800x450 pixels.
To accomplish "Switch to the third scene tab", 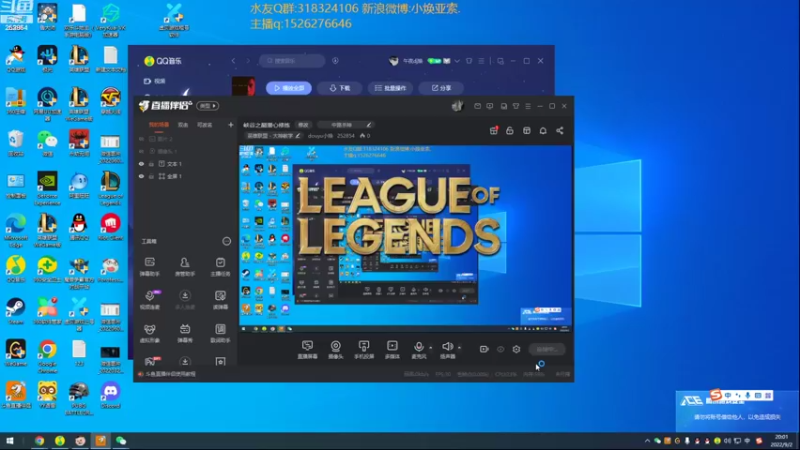I will pos(205,124).
